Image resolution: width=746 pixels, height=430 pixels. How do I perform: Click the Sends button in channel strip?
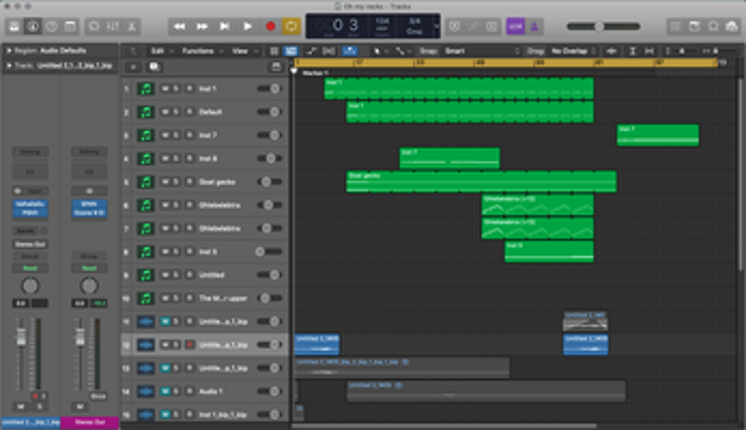[x=25, y=231]
